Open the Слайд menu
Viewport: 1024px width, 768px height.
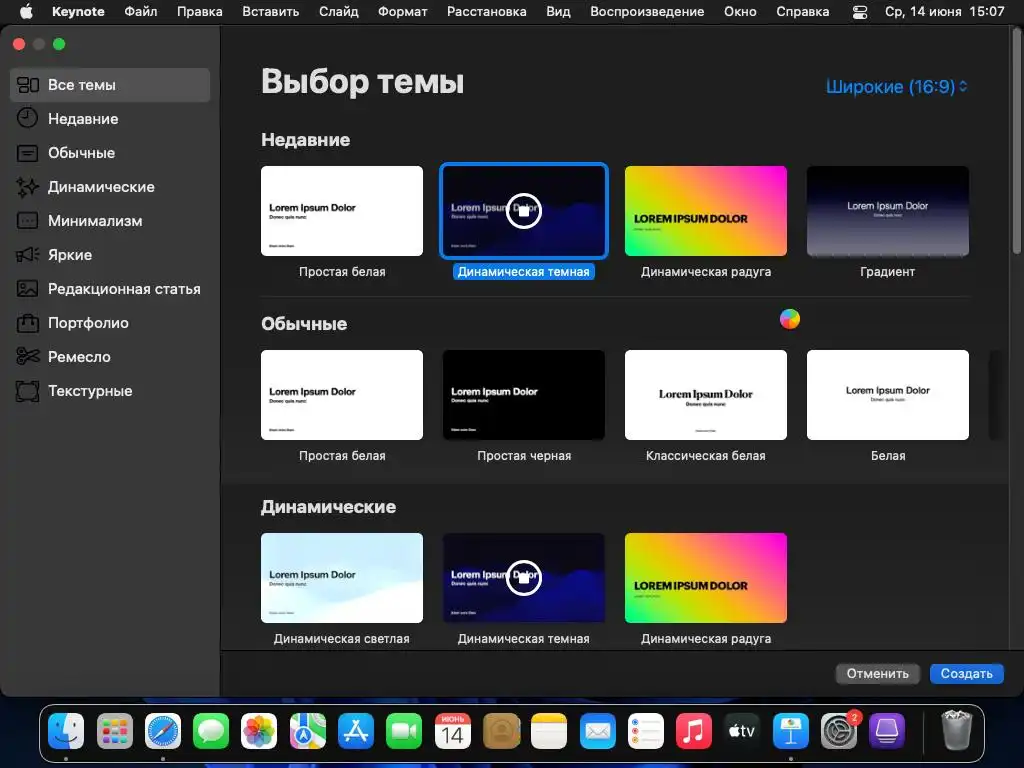click(x=338, y=11)
